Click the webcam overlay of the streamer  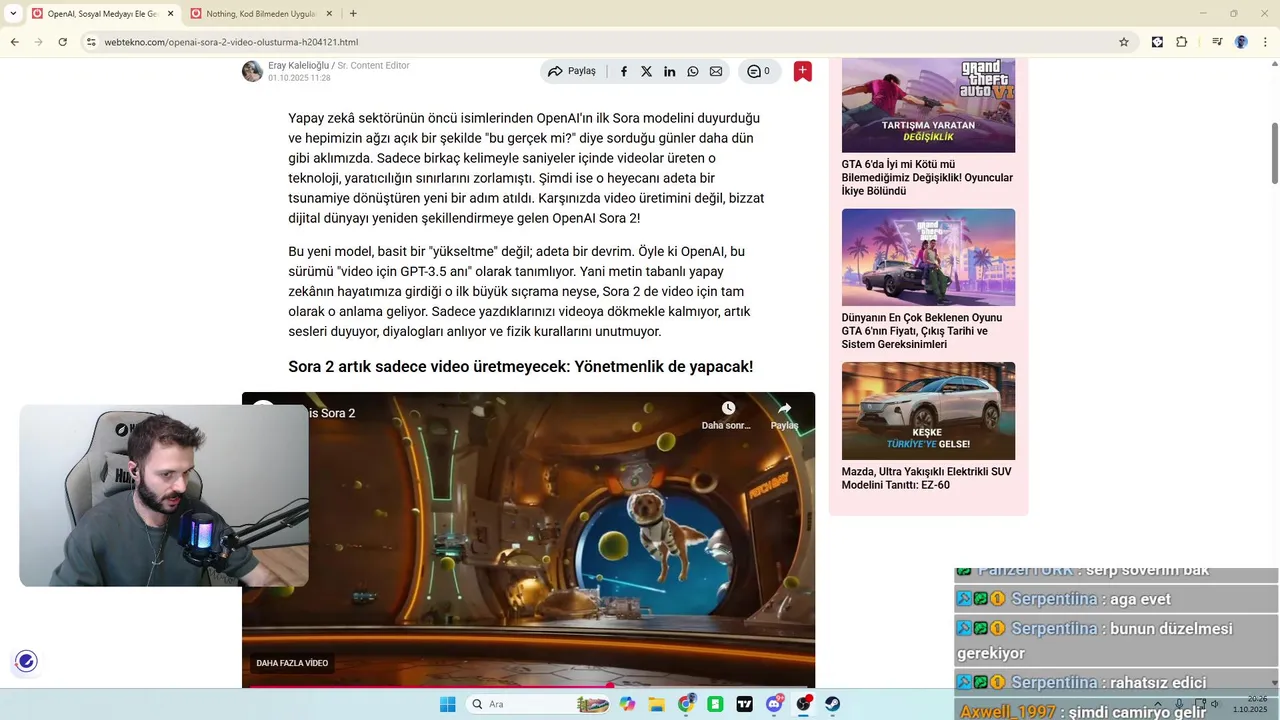[164, 495]
